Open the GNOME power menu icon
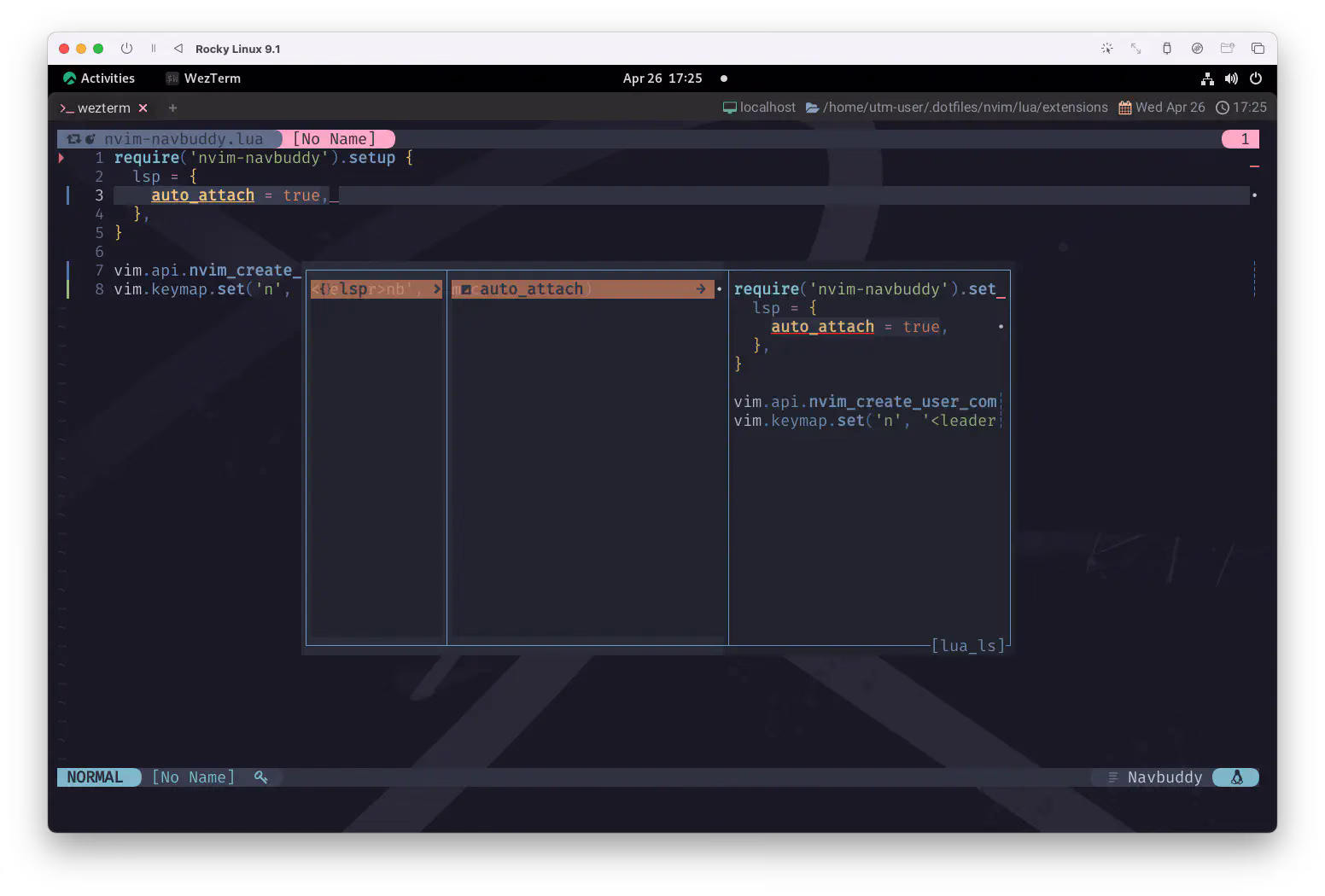 coord(1256,79)
